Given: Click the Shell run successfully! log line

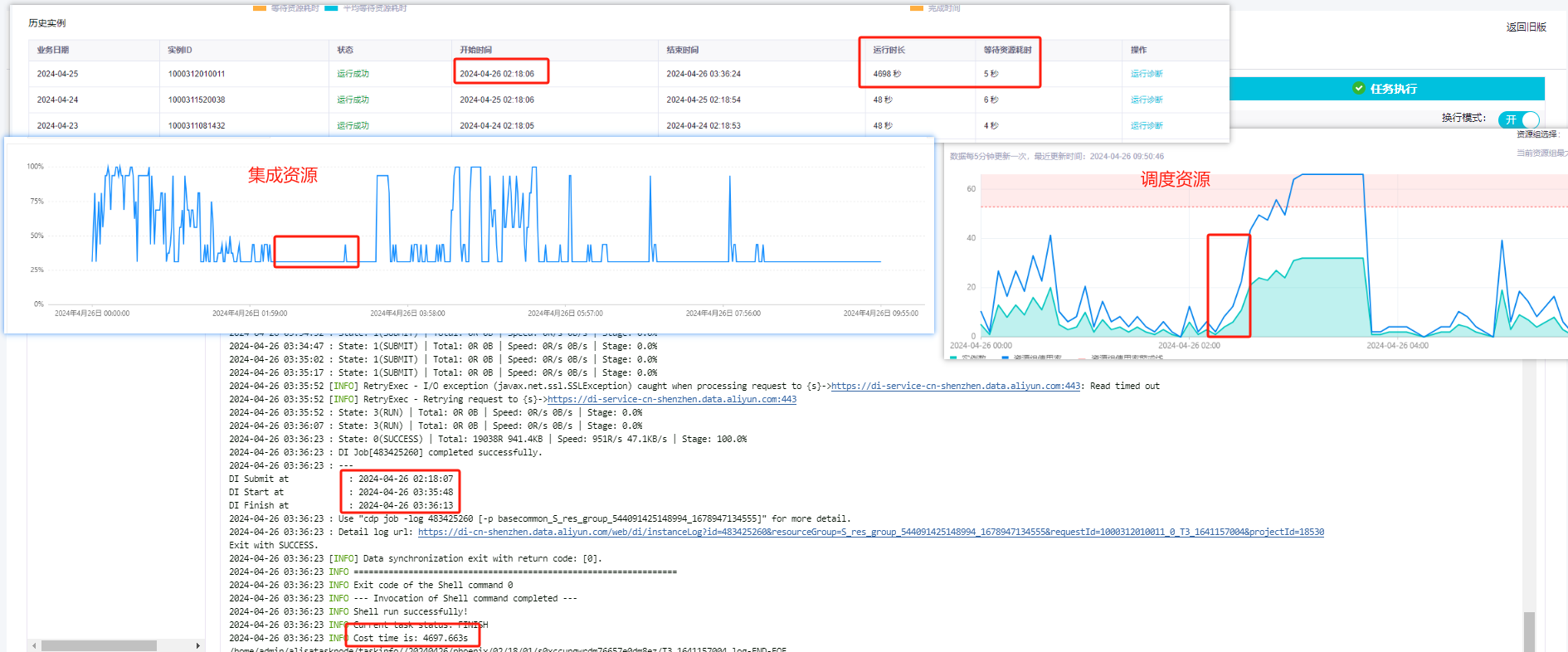Looking at the screenshot, I should (348, 611).
